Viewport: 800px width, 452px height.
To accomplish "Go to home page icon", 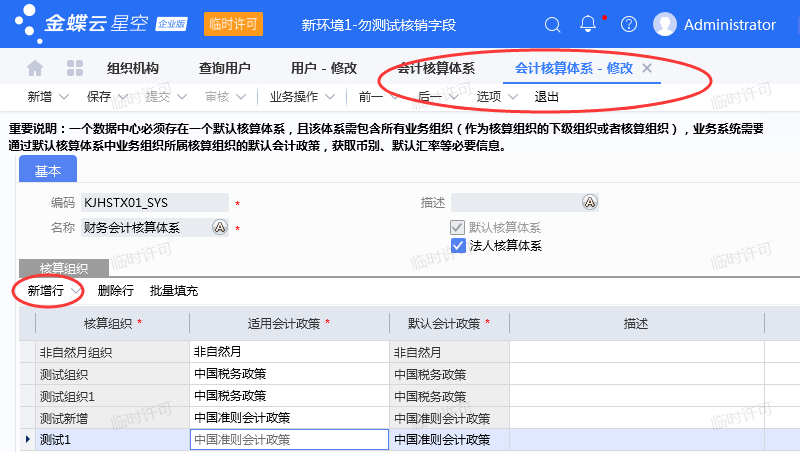I will point(35,68).
